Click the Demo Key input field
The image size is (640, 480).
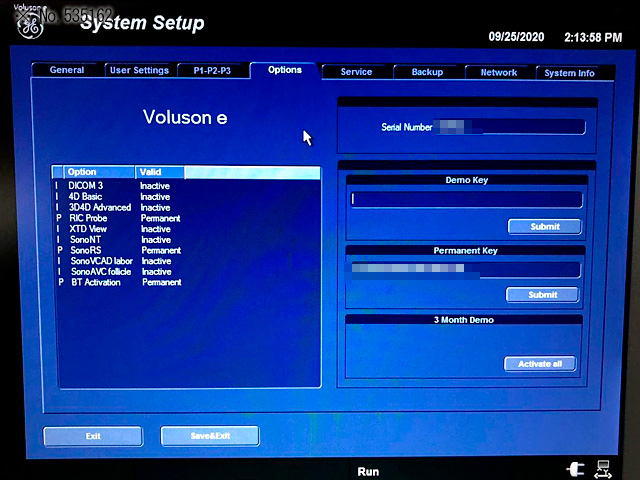pyautogui.click(x=467, y=200)
